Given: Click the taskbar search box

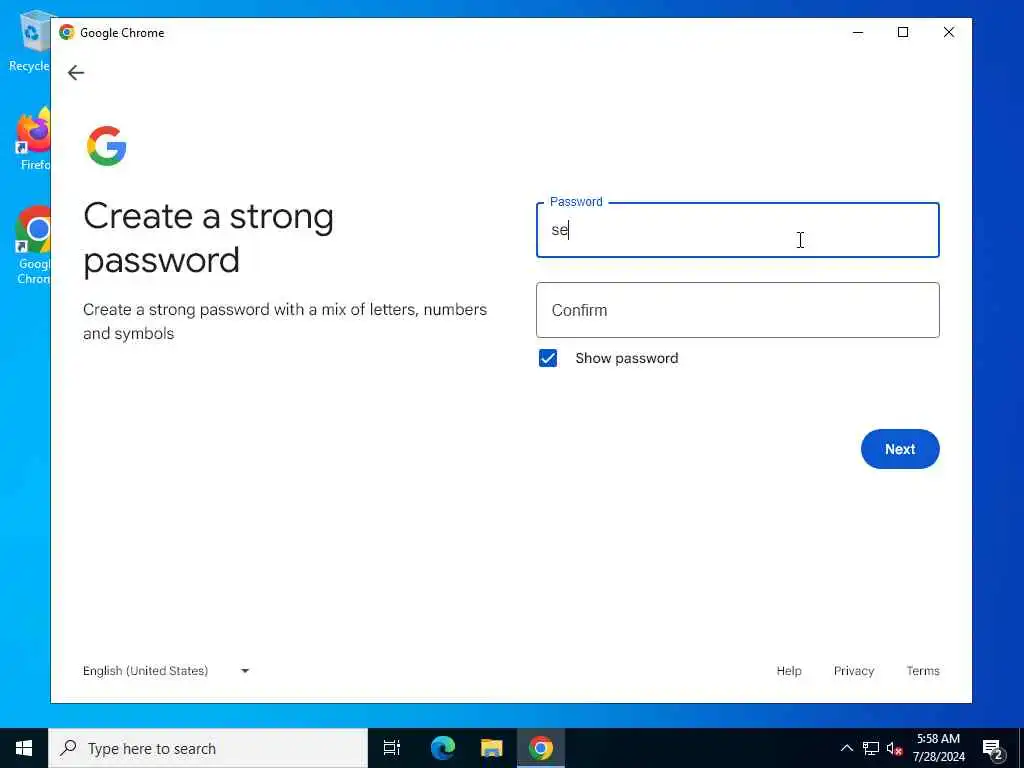Looking at the screenshot, I should coord(208,748).
